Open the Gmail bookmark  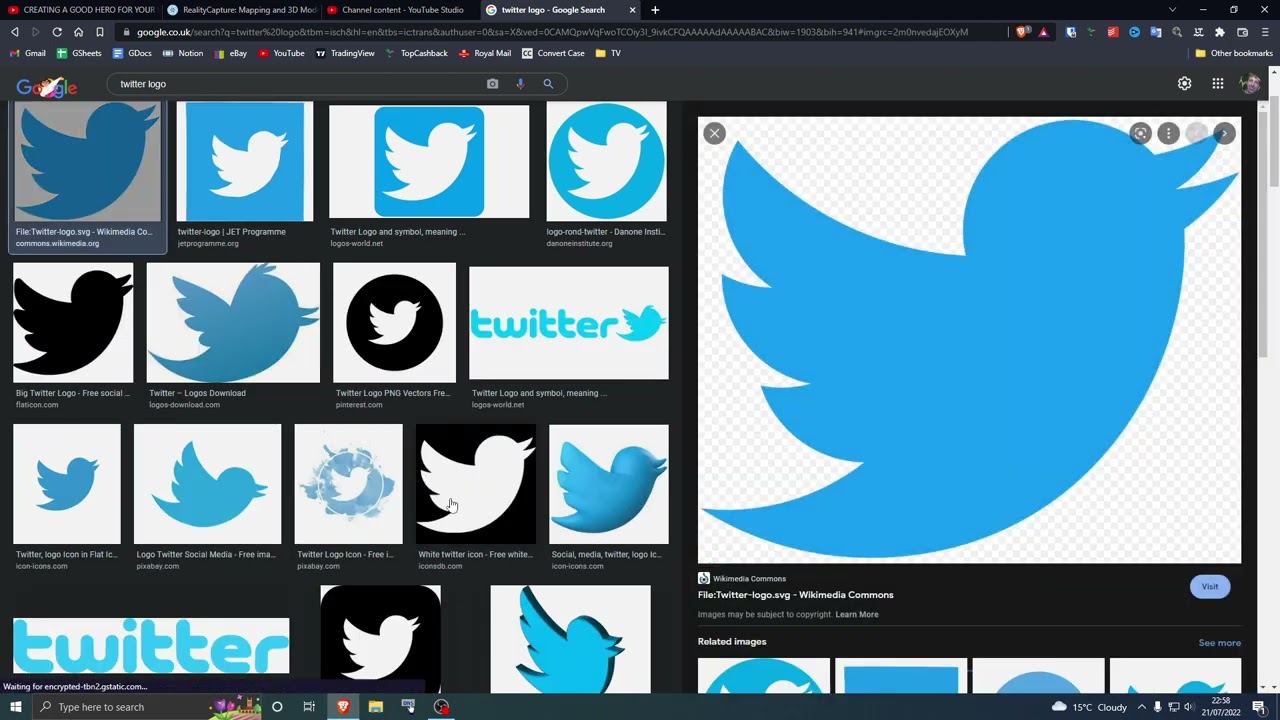pos(28,53)
